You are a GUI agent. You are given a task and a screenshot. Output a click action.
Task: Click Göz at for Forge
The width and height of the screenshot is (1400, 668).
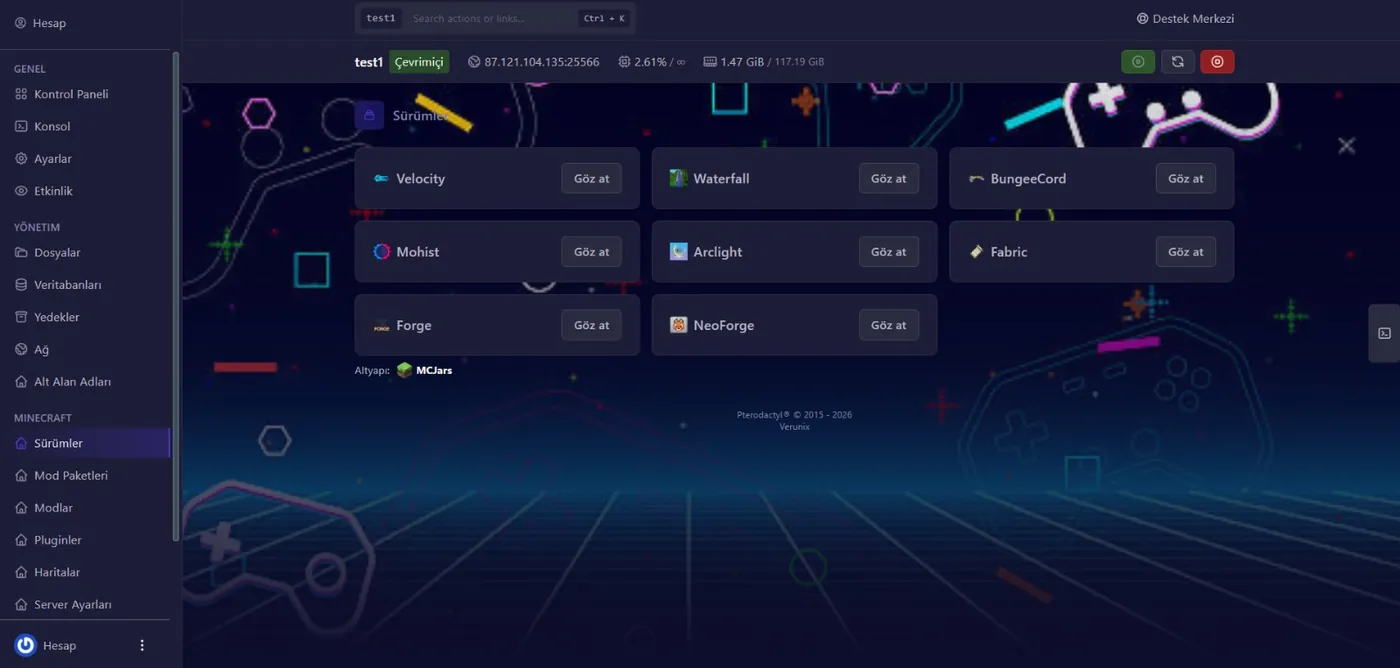(591, 325)
